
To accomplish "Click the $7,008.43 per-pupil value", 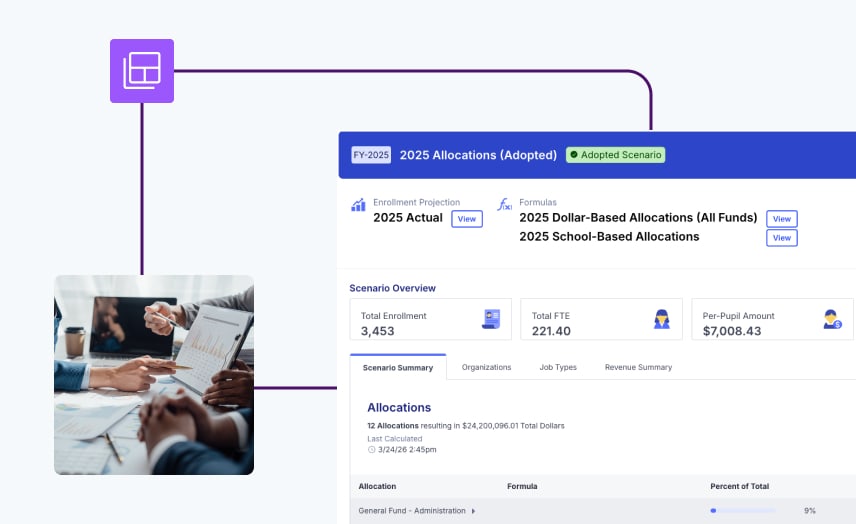I will pyautogui.click(x=732, y=331).
